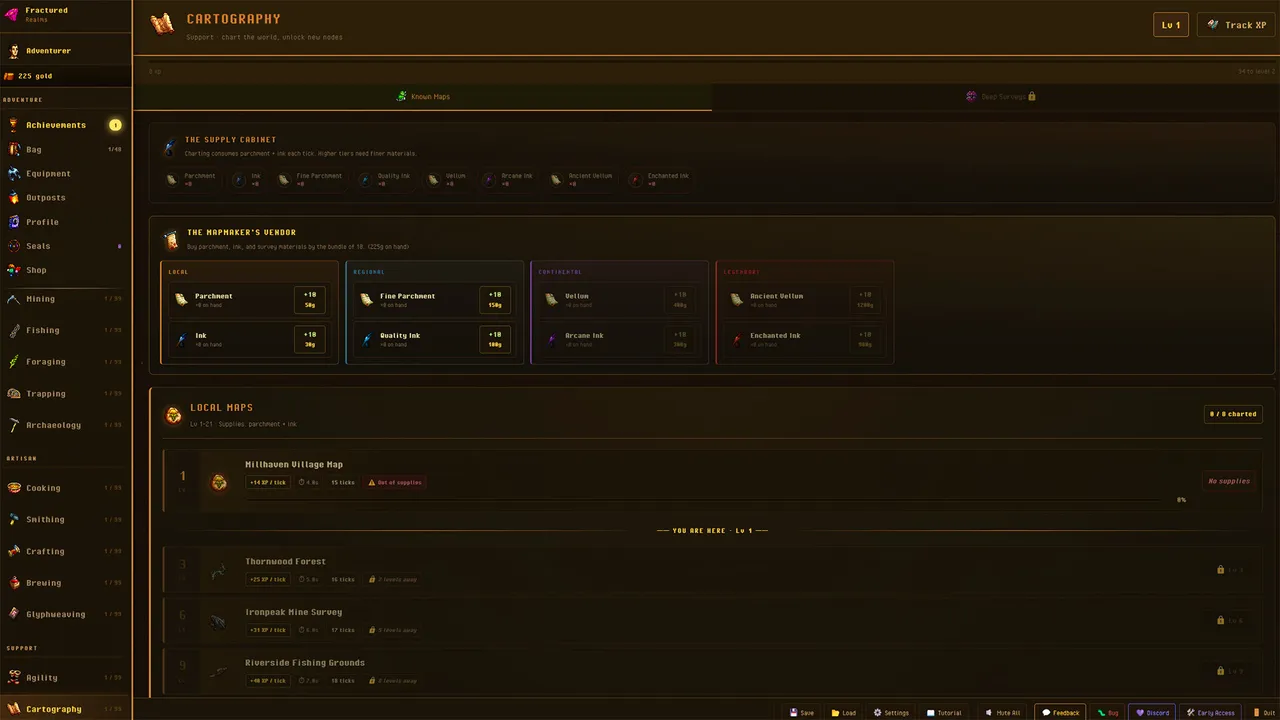The image size is (1280, 720).
Task: Buy +10 Fine Parchment for 150g
Action: [495, 300]
